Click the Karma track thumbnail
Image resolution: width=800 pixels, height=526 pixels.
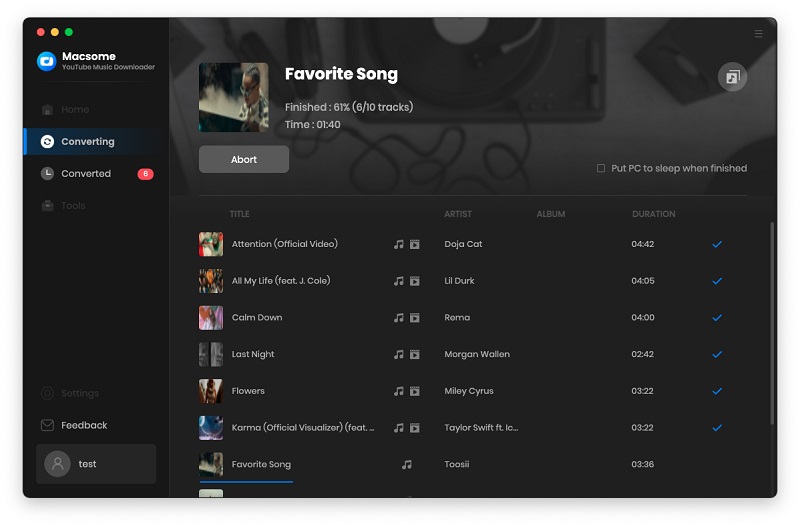point(211,428)
